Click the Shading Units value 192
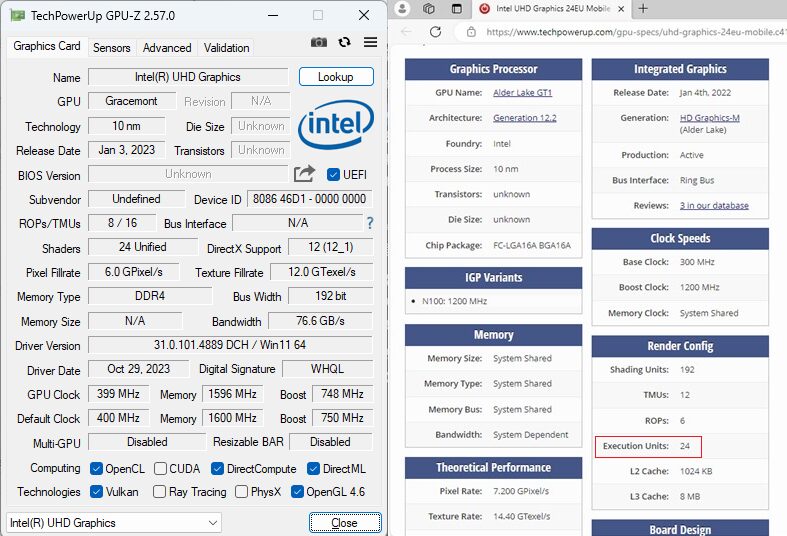This screenshot has height=536, width=787. [687, 369]
